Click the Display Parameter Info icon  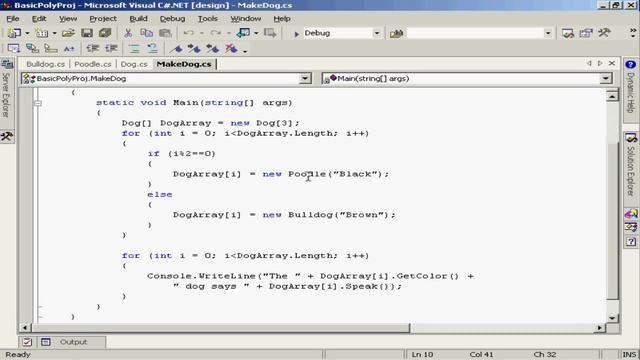32,49
